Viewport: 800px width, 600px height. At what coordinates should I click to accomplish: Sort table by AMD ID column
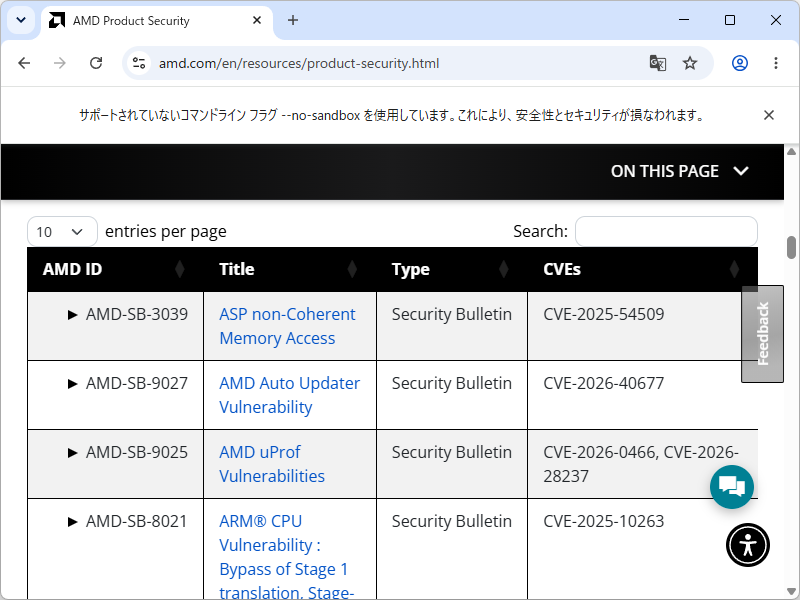coord(115,269)
